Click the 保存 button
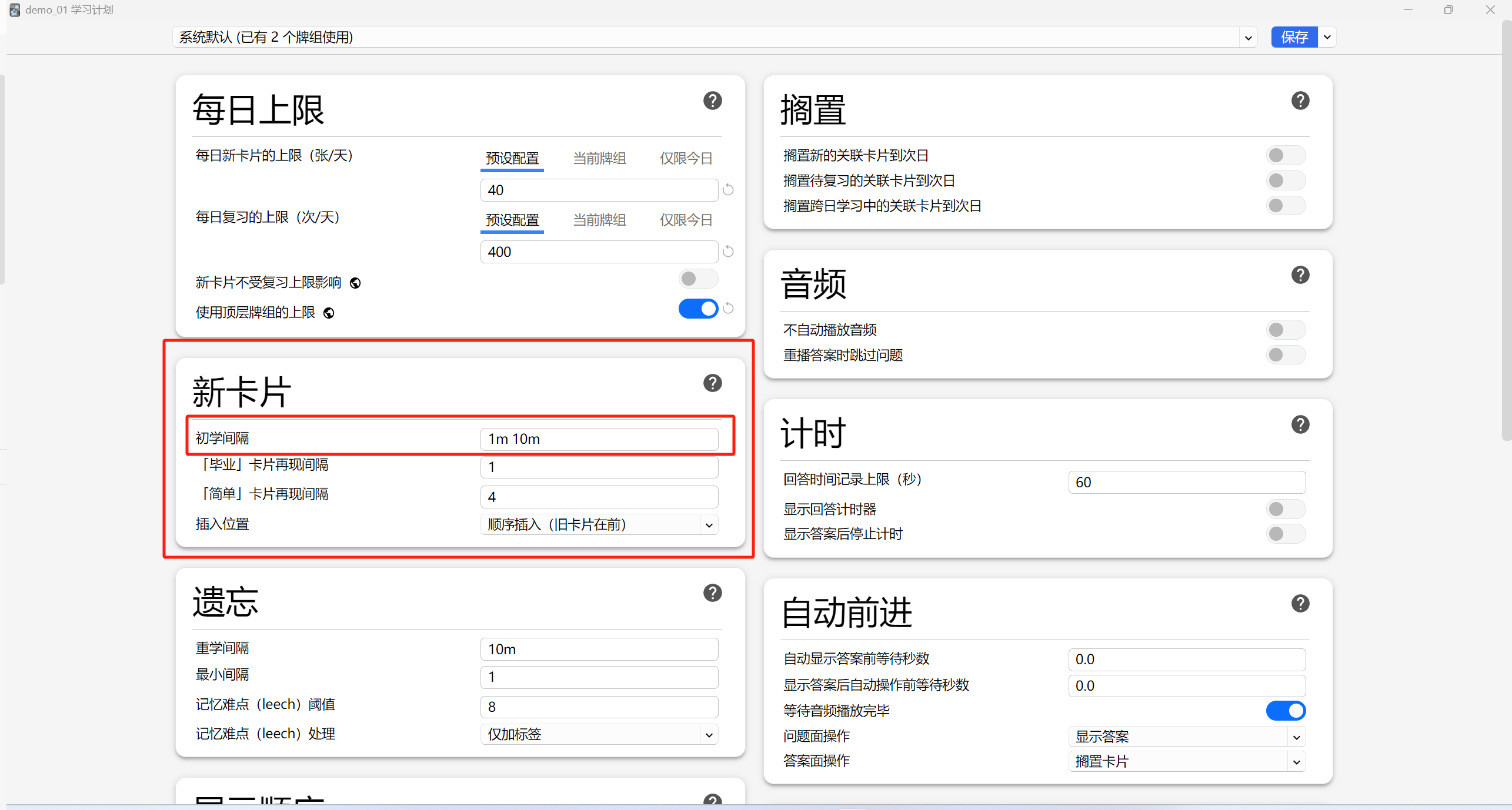The width and height of the screenshot is (1512, 810). click(x=1294, y=38)
